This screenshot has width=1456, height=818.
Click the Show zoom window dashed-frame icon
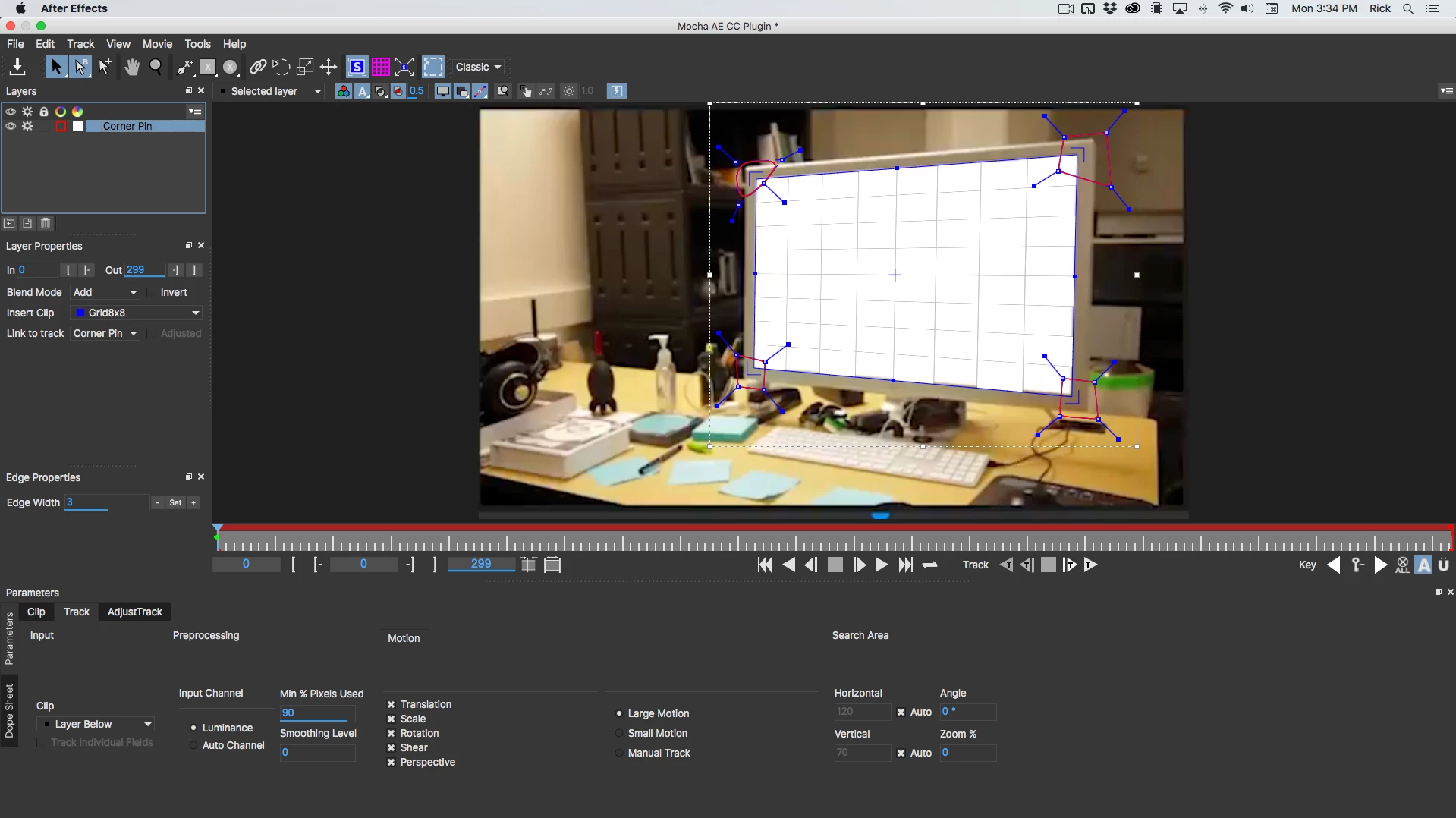point(433,67)
